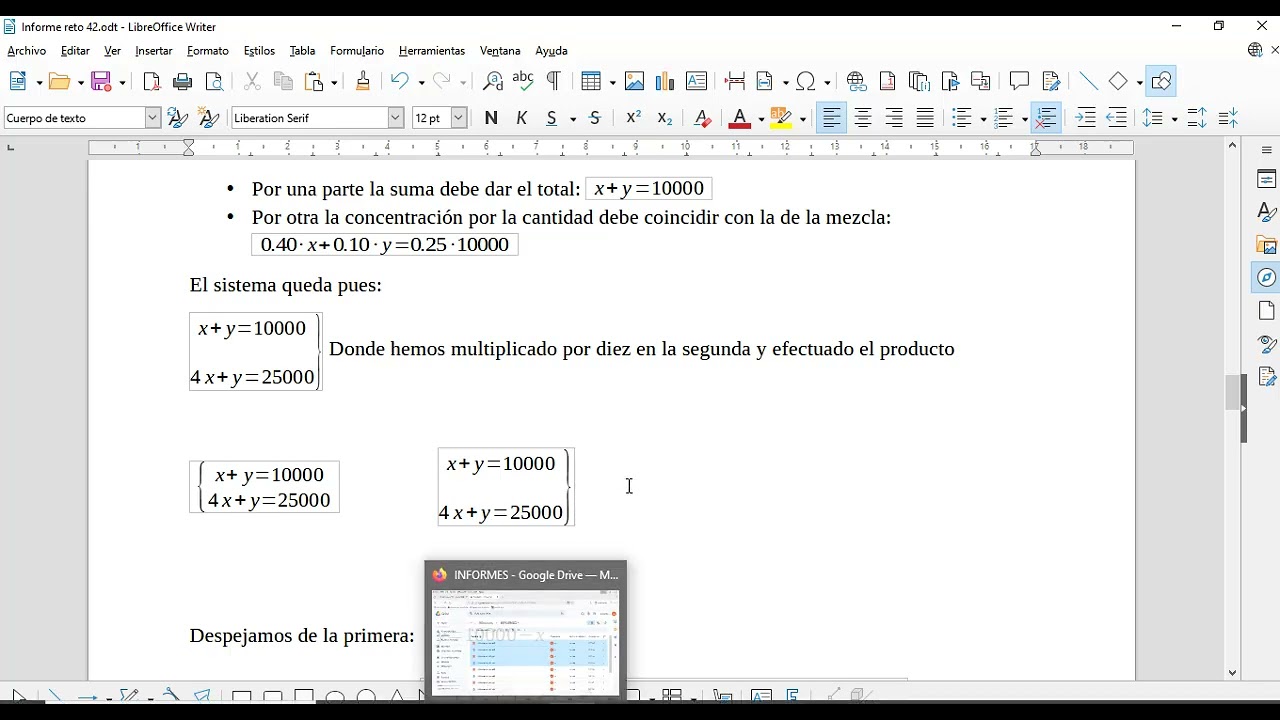Open the sidebar Gallery icon

pyautogui.click(x=1267, y=245)
